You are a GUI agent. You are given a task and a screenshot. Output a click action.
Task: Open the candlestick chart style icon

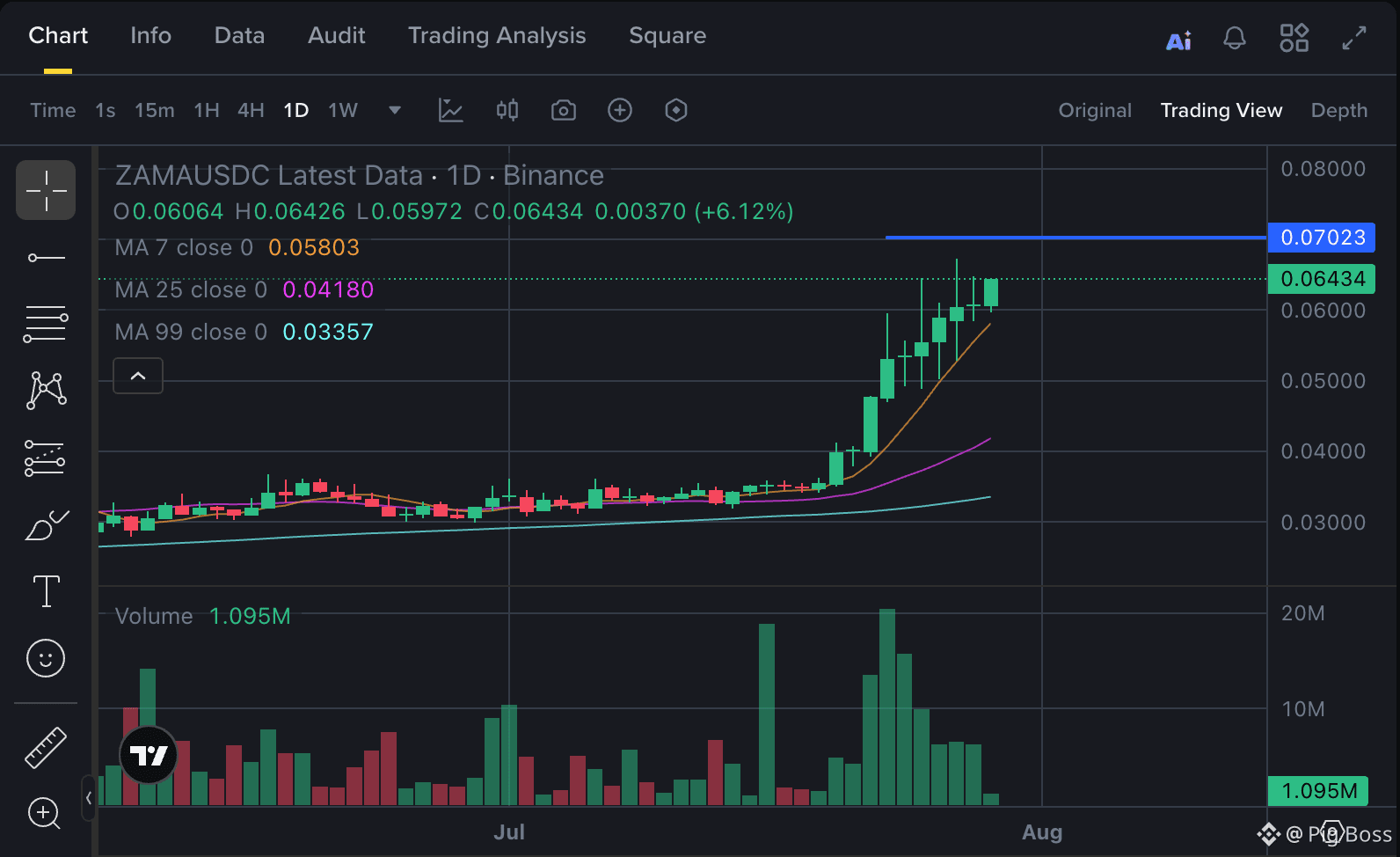click(x=507, y=110)
